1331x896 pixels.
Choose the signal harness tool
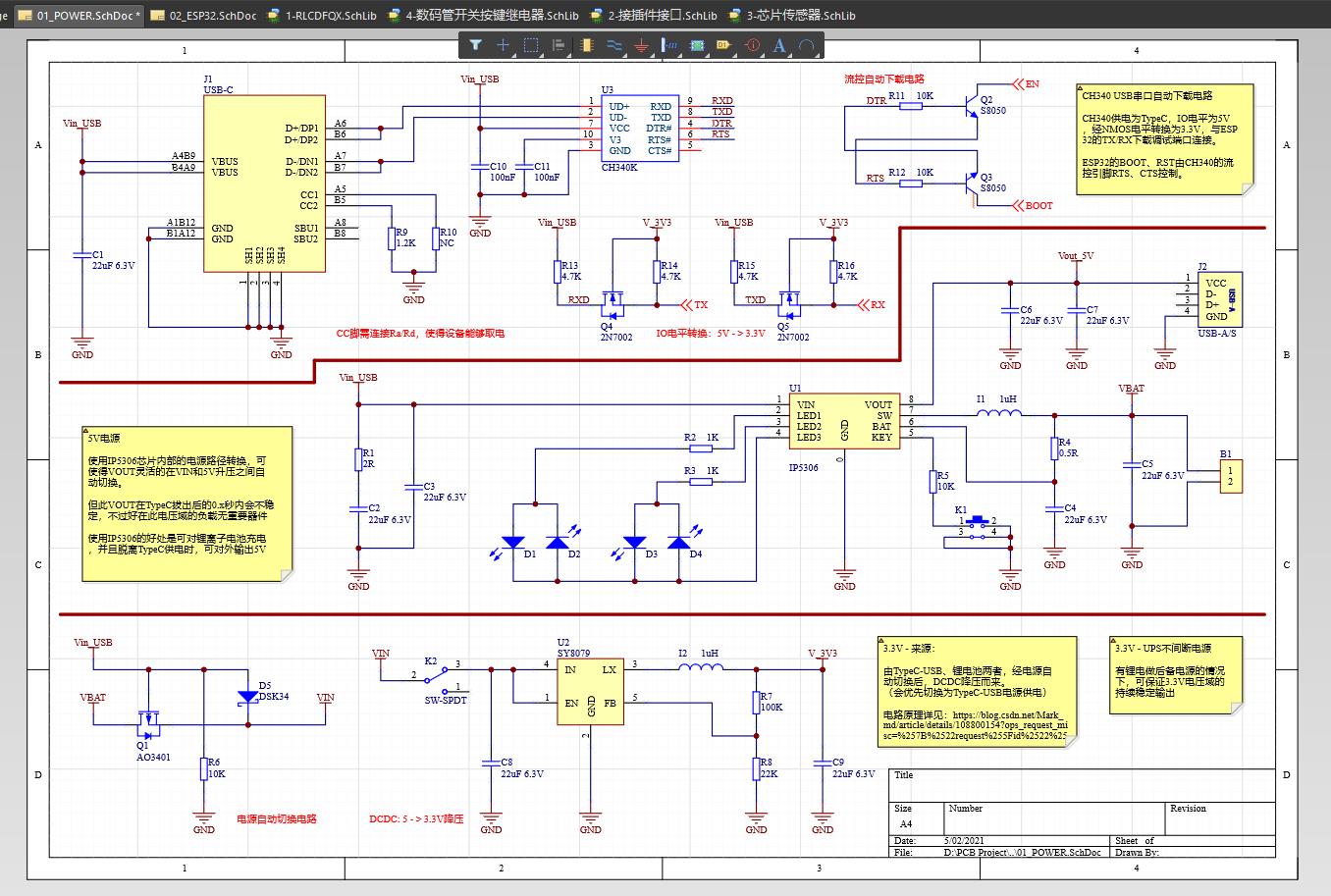(x=670, y=45)
